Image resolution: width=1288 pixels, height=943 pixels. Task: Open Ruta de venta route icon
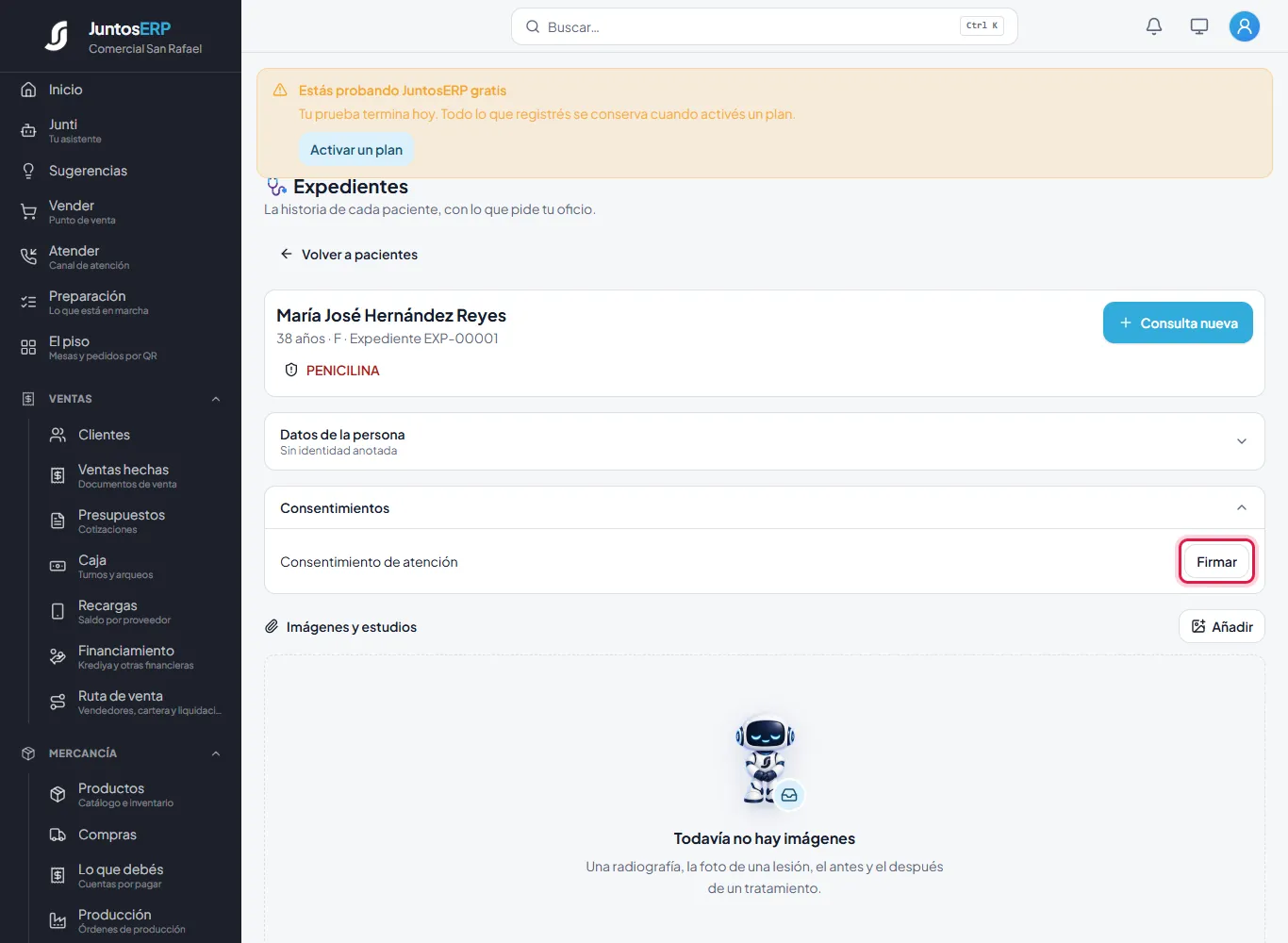[x=58, y=703]
